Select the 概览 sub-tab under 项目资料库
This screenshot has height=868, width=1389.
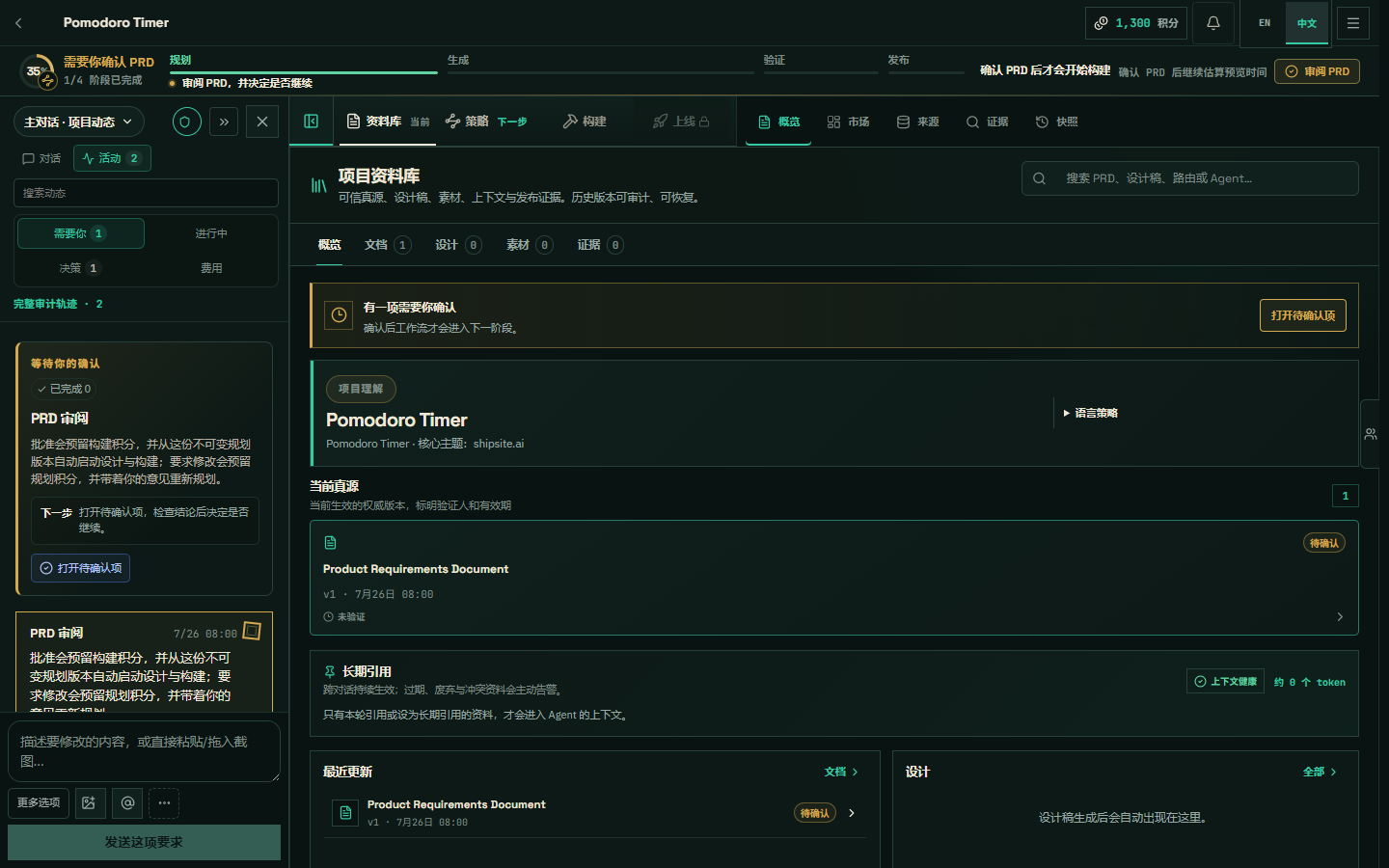pyautogui.click(x=329, y=245)
